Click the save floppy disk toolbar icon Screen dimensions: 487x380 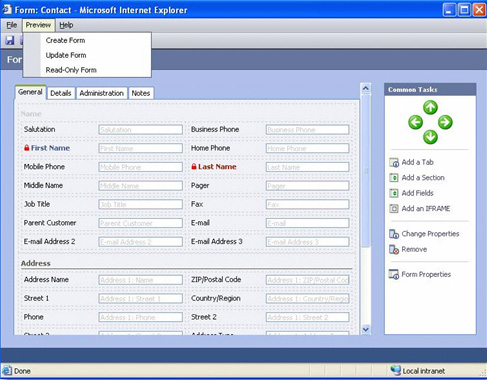pos(10,40)
